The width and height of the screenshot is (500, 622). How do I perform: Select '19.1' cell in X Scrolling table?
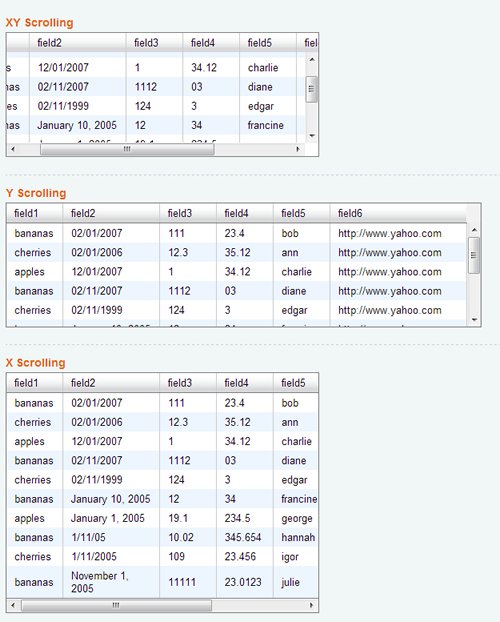coord(188,518)
